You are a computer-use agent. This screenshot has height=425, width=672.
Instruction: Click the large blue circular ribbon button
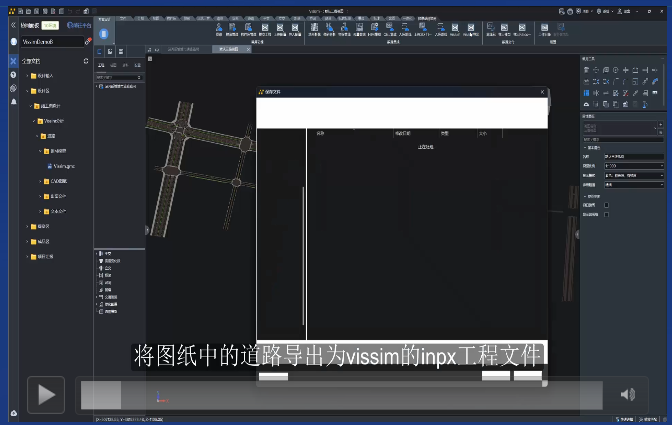(x=105, y=32)
